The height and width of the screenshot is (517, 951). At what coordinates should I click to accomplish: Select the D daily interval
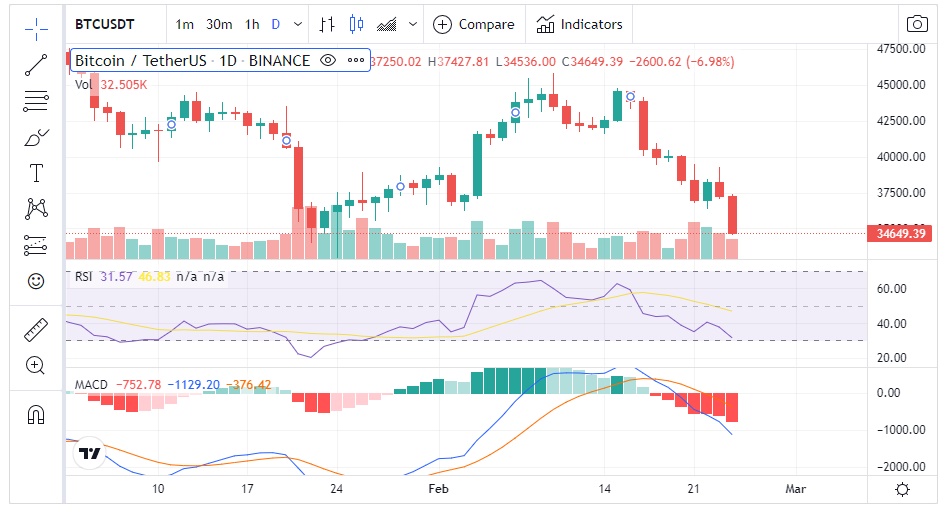(275, 24)
